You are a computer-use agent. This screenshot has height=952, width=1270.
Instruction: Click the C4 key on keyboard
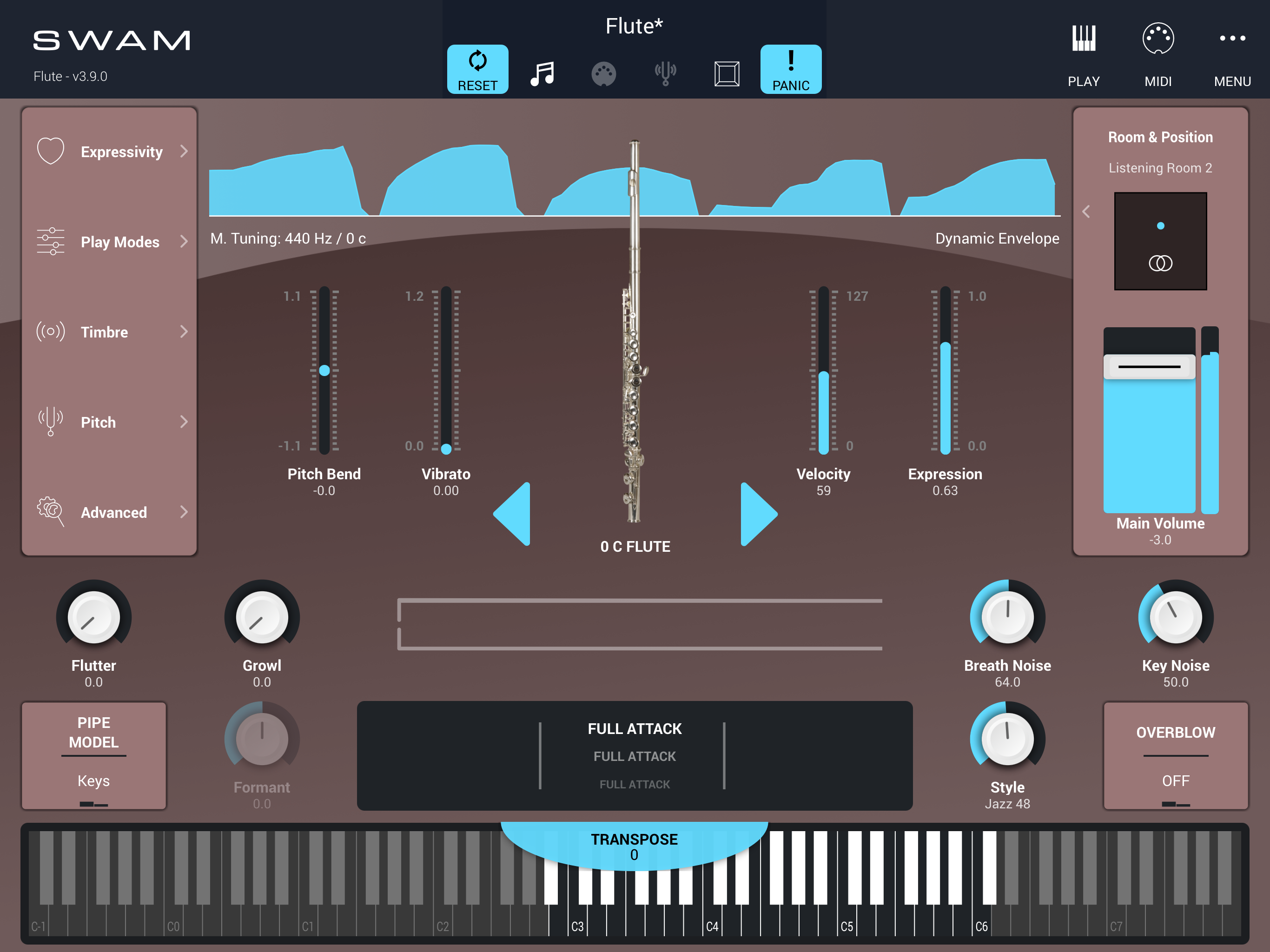tap(713, 920)
